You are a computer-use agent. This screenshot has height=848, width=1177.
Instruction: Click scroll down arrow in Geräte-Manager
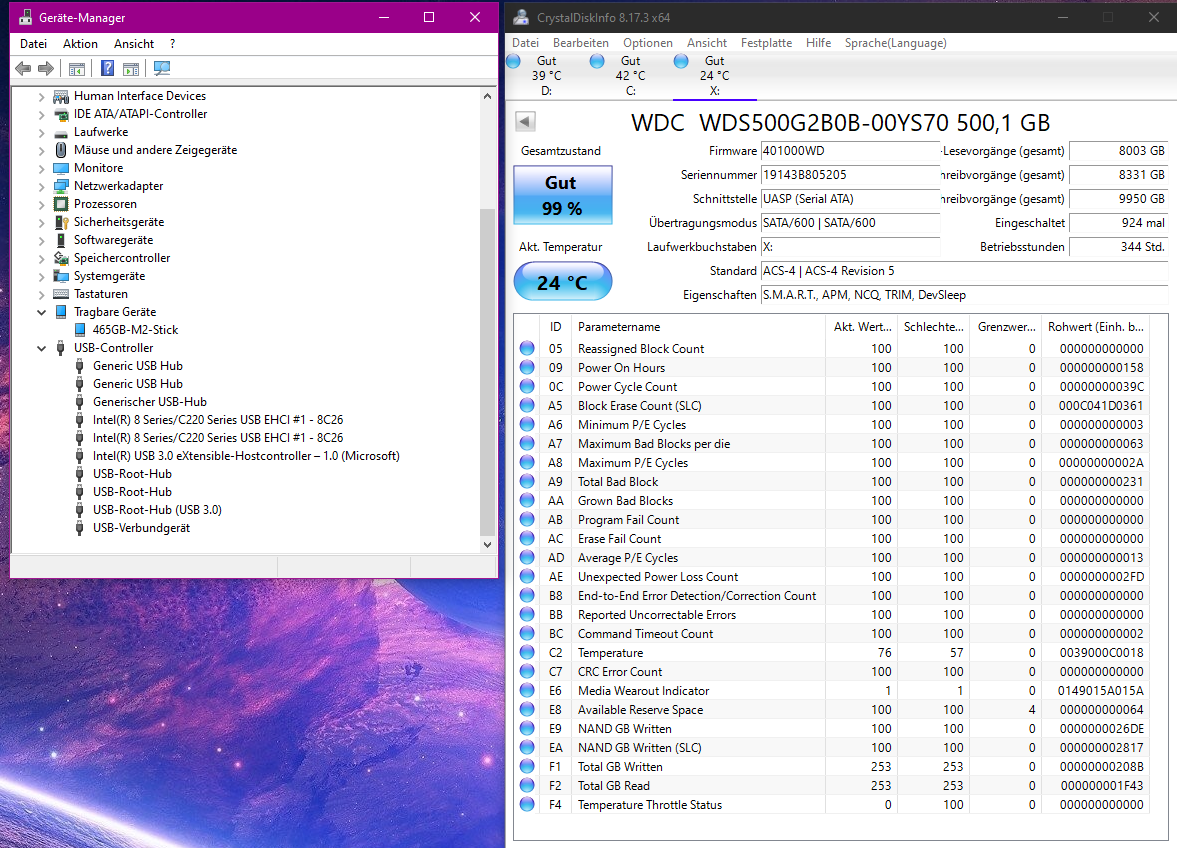click(x=487, y=545)
